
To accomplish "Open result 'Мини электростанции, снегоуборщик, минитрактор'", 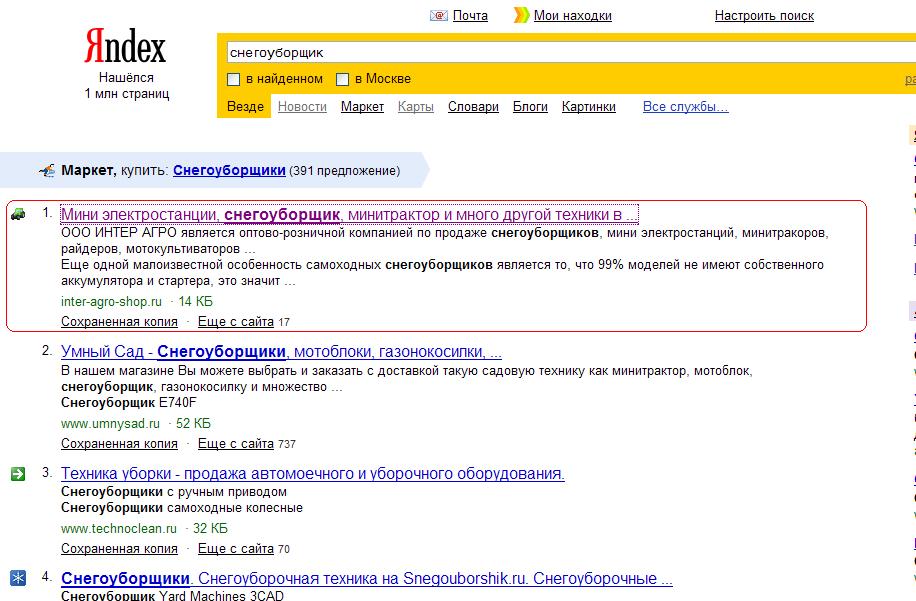I will click(x=349, y=215).
